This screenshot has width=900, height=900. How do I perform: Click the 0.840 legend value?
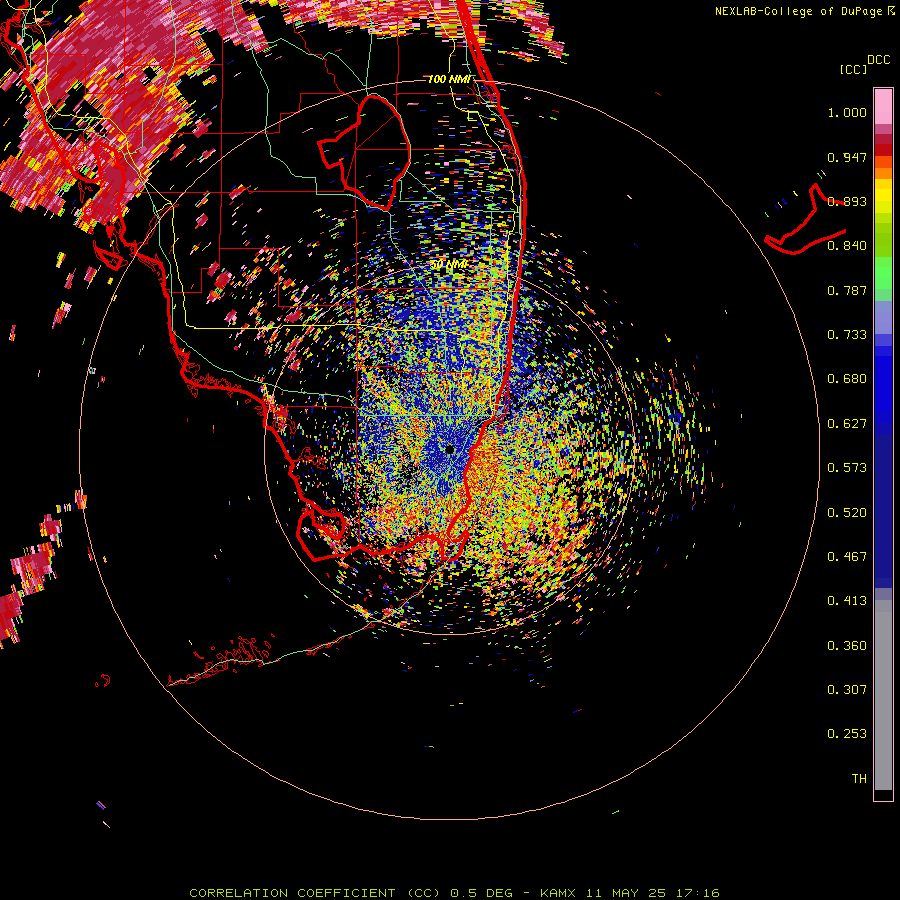click(x=847, y=246)
